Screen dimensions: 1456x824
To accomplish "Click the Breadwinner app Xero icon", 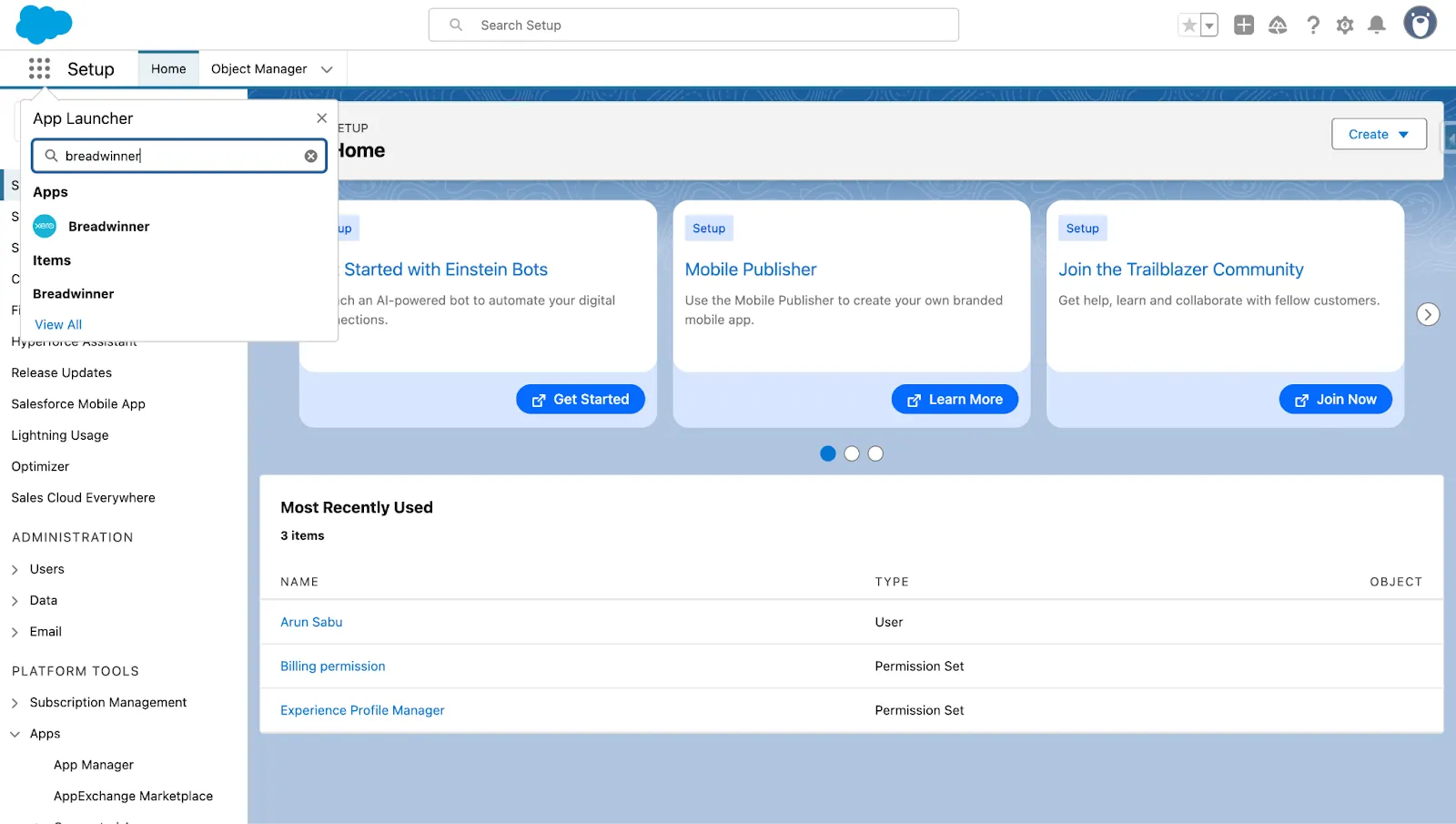I will tap(45, 226).
